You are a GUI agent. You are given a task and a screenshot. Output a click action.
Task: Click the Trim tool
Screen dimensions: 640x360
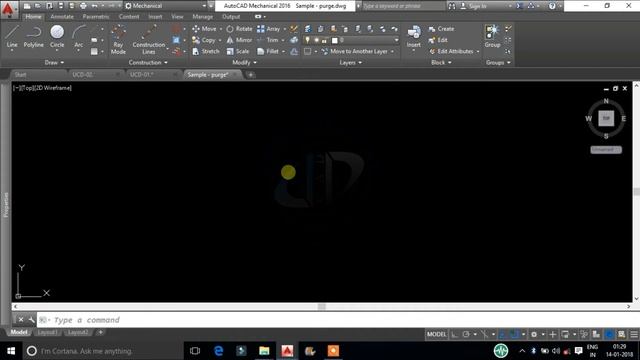268,40
